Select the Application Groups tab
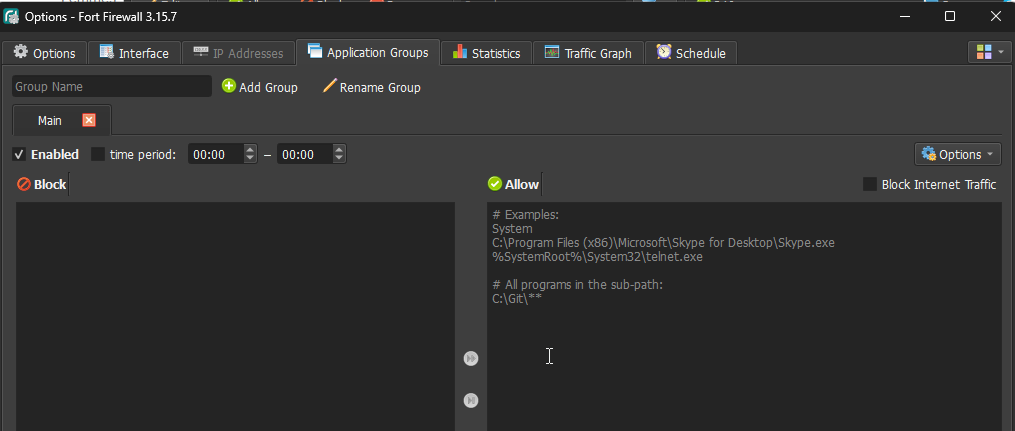 (x=368, y=52)
